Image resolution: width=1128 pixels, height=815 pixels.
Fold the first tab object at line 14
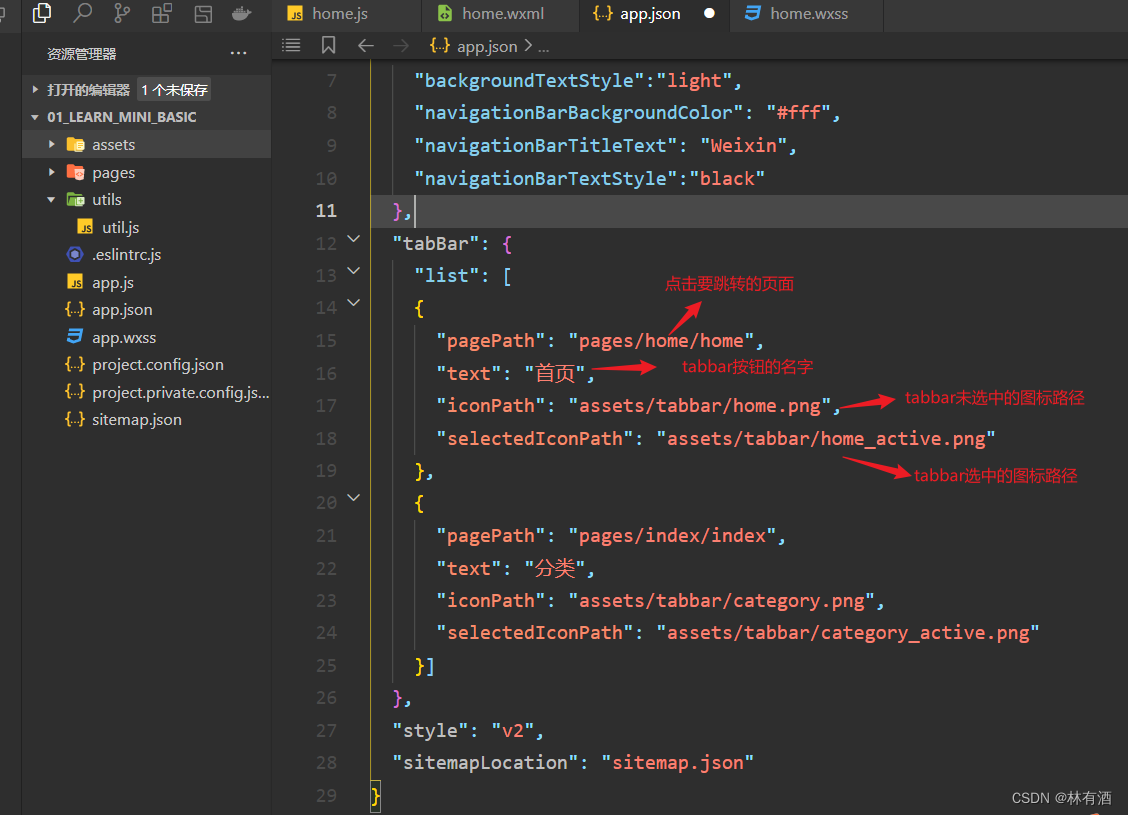pyautogui.click(x=353, y=303)
